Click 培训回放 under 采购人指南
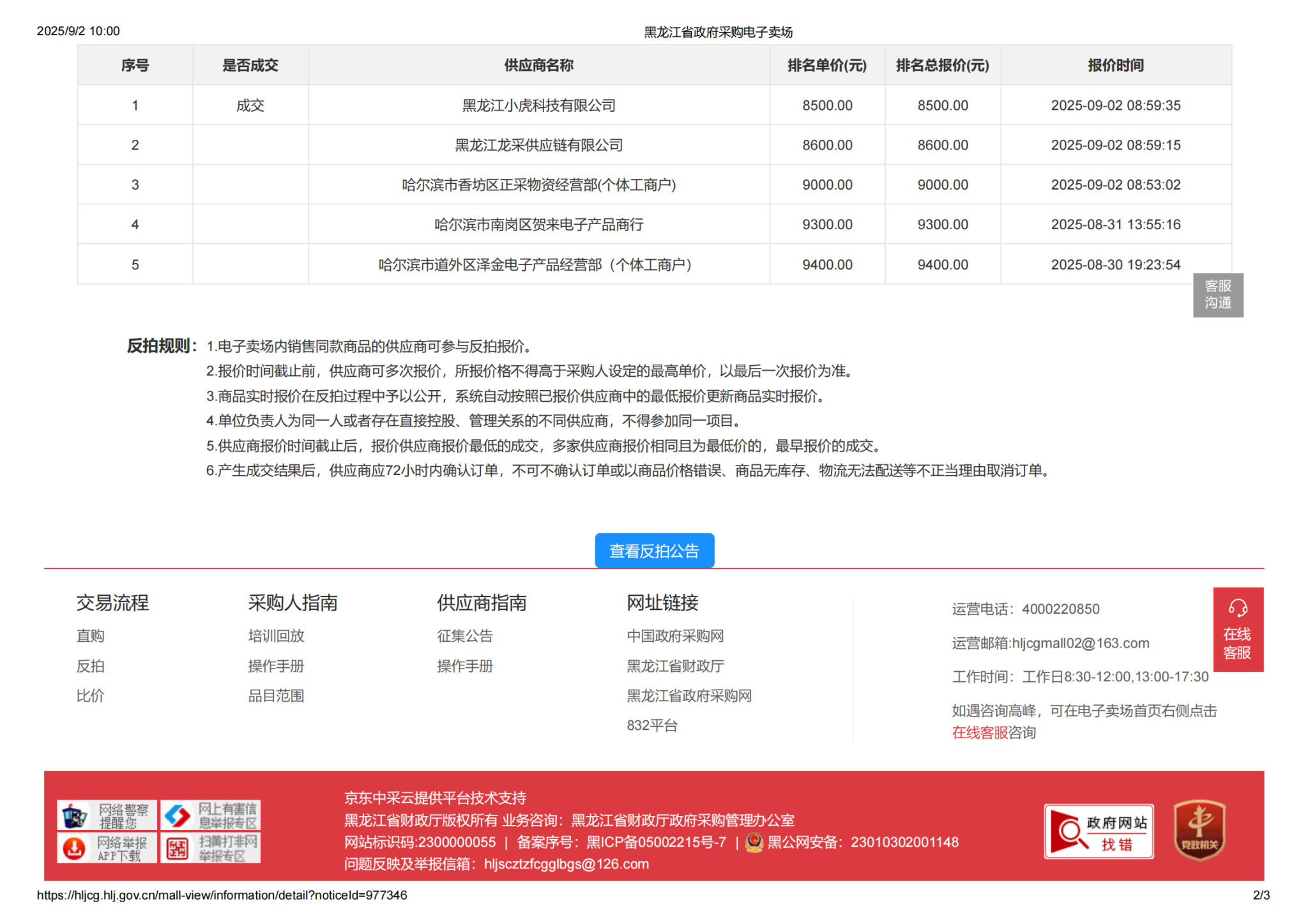The image size is (1308, 924). tap(276, 636)
